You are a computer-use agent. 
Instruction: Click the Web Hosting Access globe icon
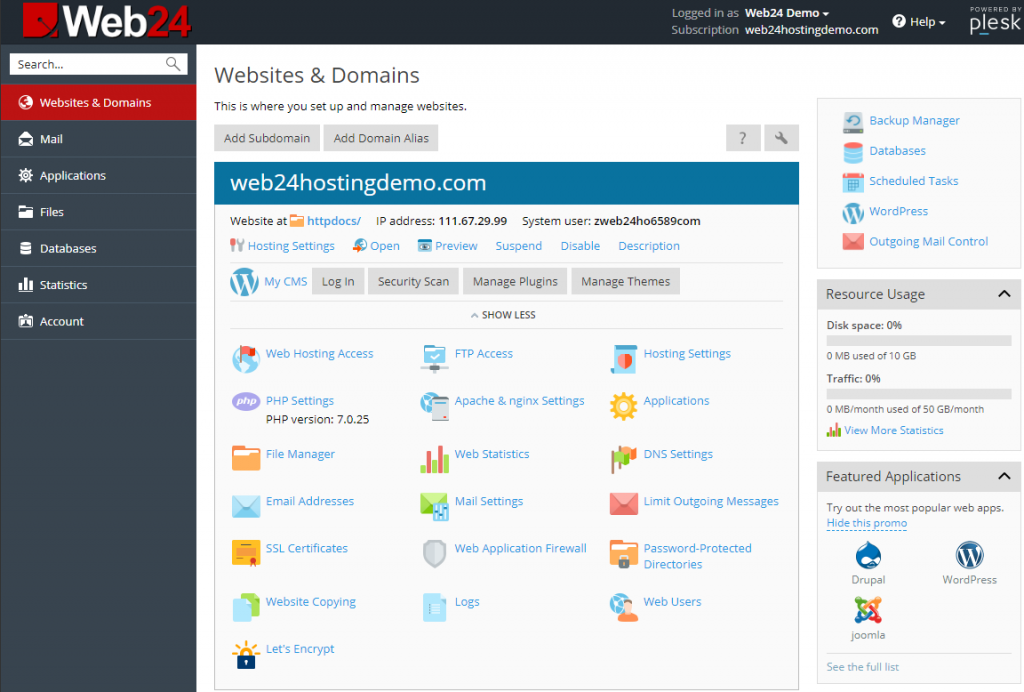click(x=246, y=359)
